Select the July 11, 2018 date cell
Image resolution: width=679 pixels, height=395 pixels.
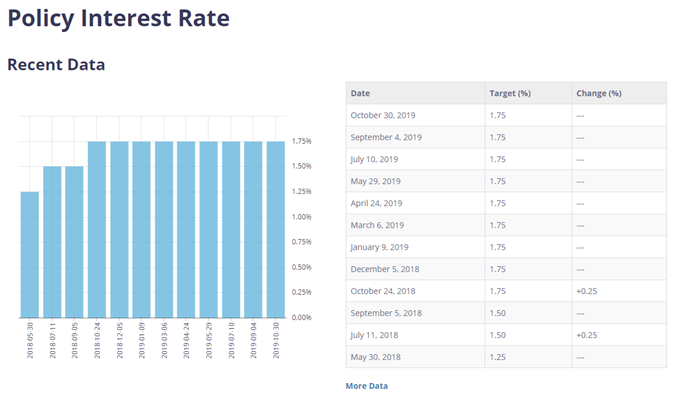click(415, 335)
